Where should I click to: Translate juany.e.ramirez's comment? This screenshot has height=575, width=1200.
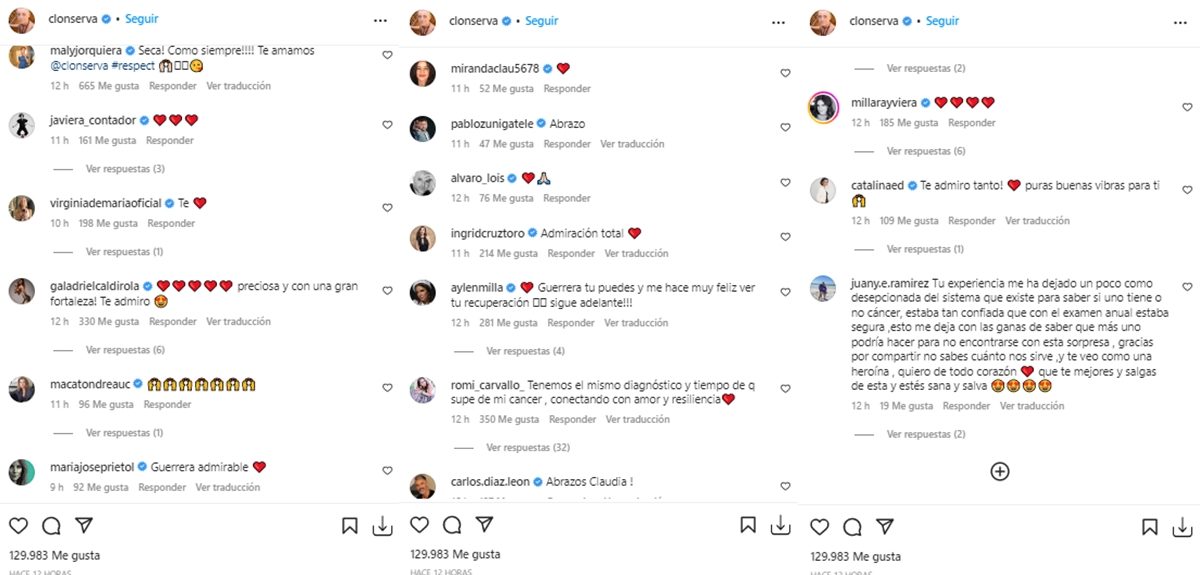pos(1032,406)
